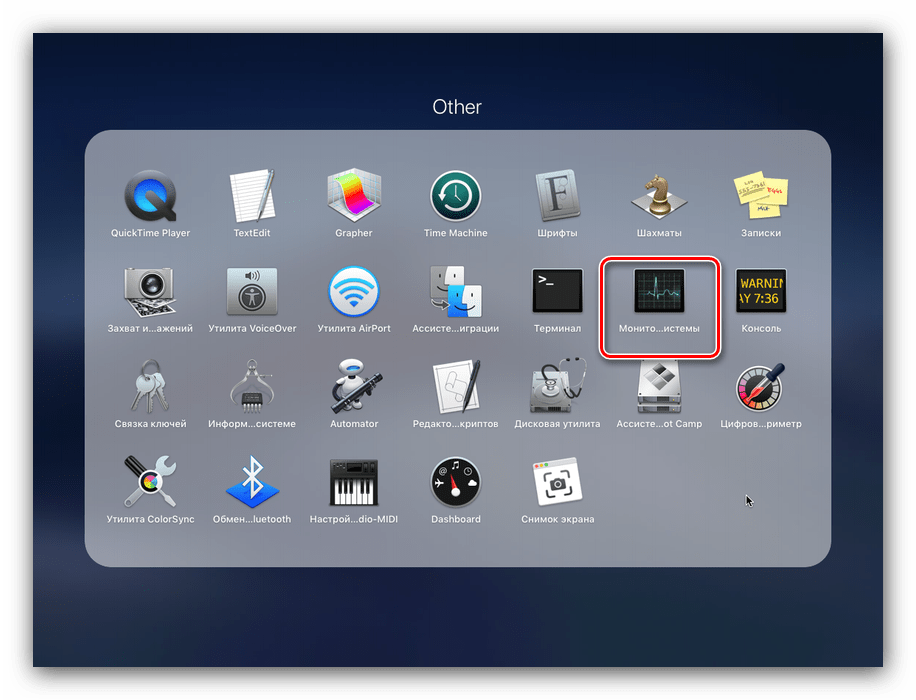Launch the Консоль app
916x700 pixels.
point(761,291)
